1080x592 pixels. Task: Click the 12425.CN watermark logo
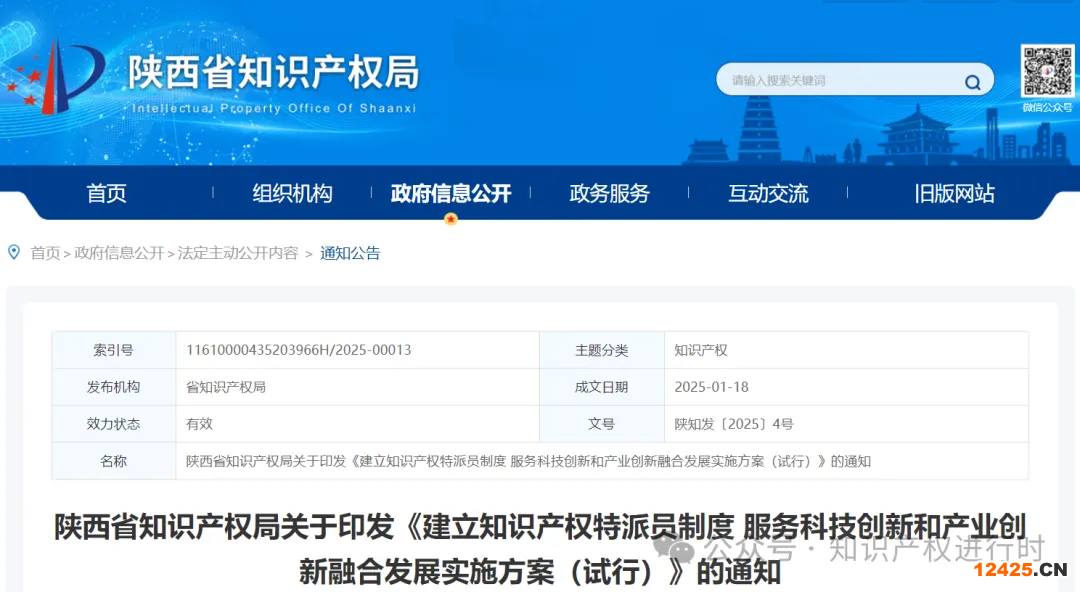pos(1020,569)
